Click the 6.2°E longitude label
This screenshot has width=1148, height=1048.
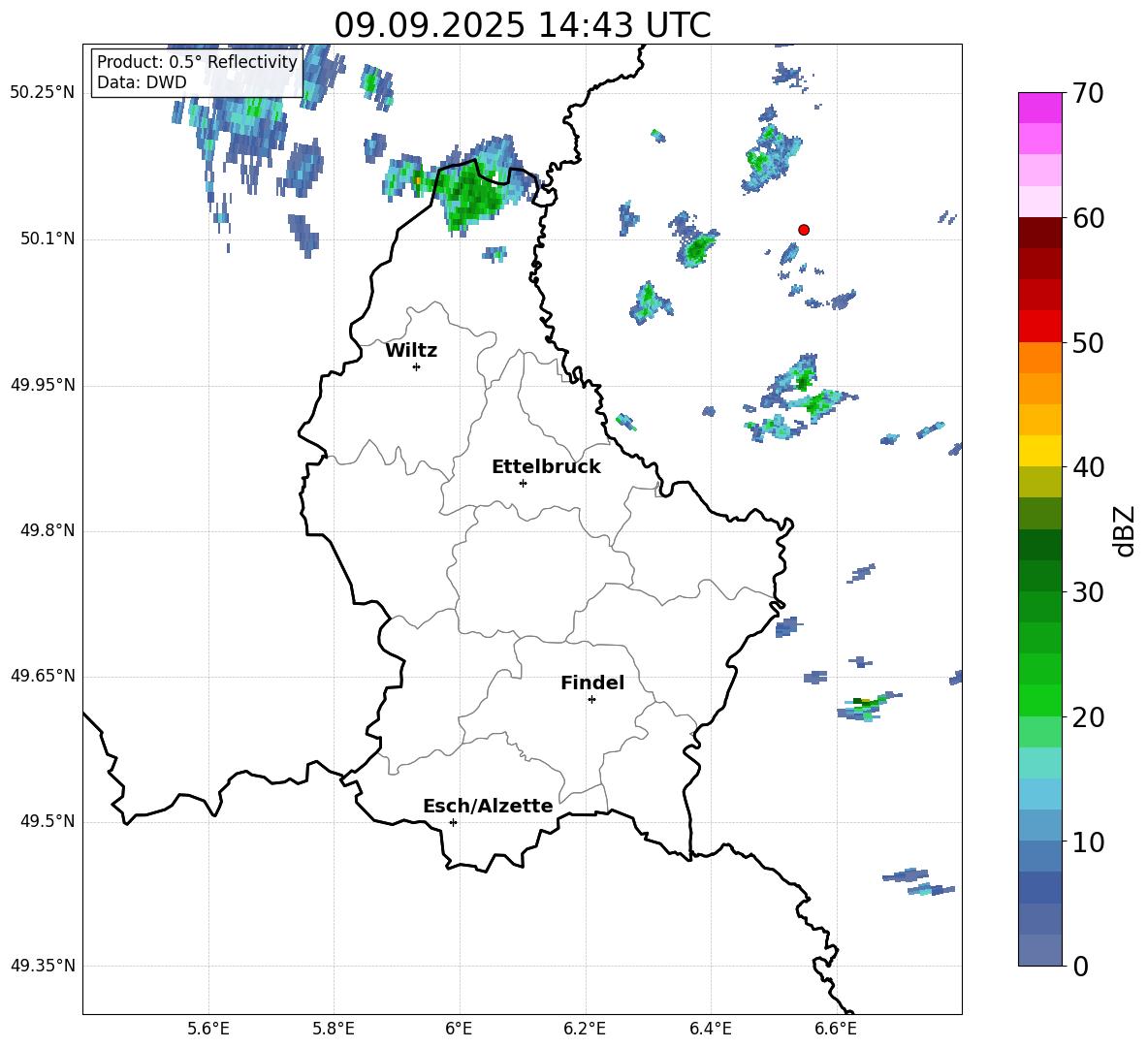coord(585,1029)
